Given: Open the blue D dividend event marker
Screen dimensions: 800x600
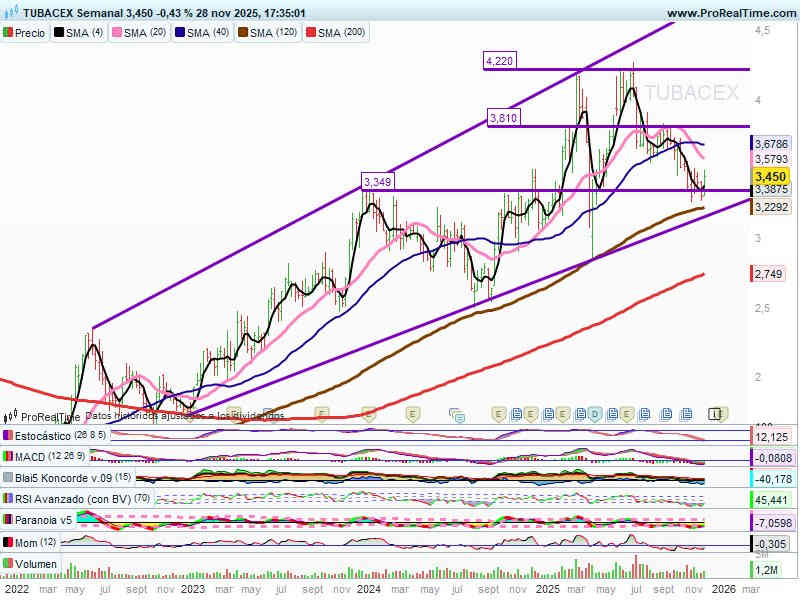Looking at the screenshot, I should [594, 413].
